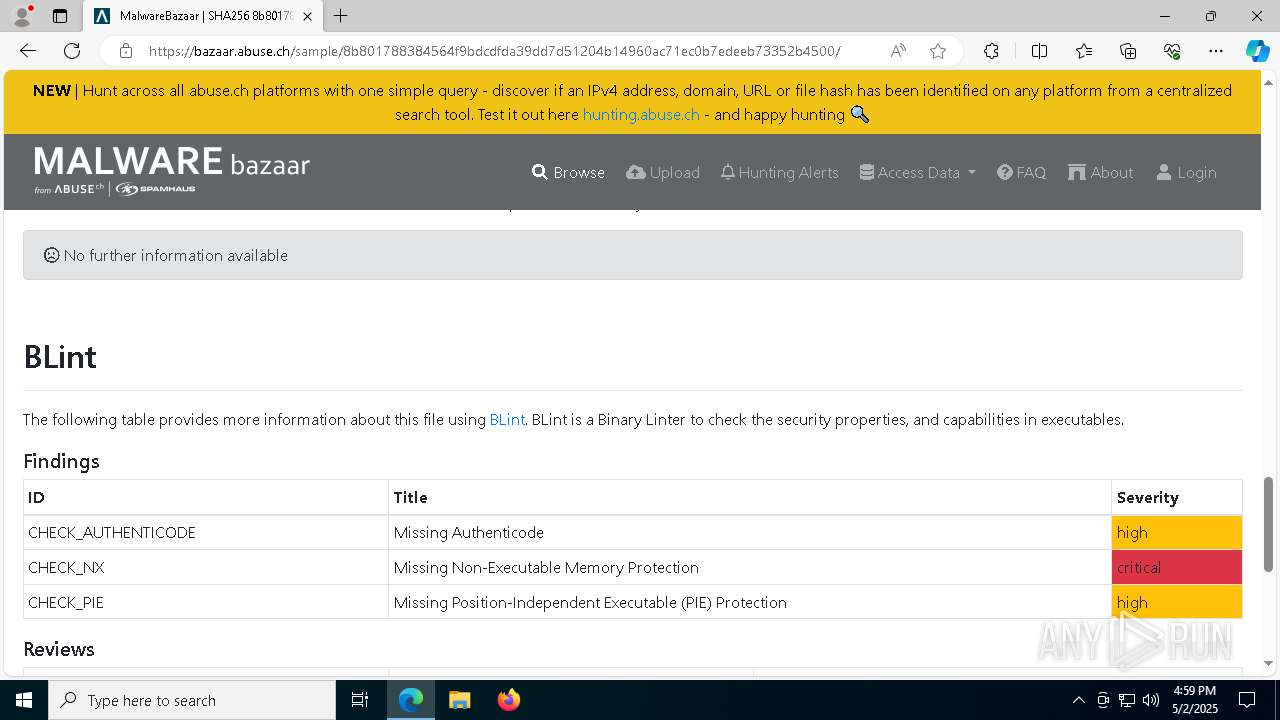
Task: Open Hunting Alerts in the navbar
Action: coord(780,172)
